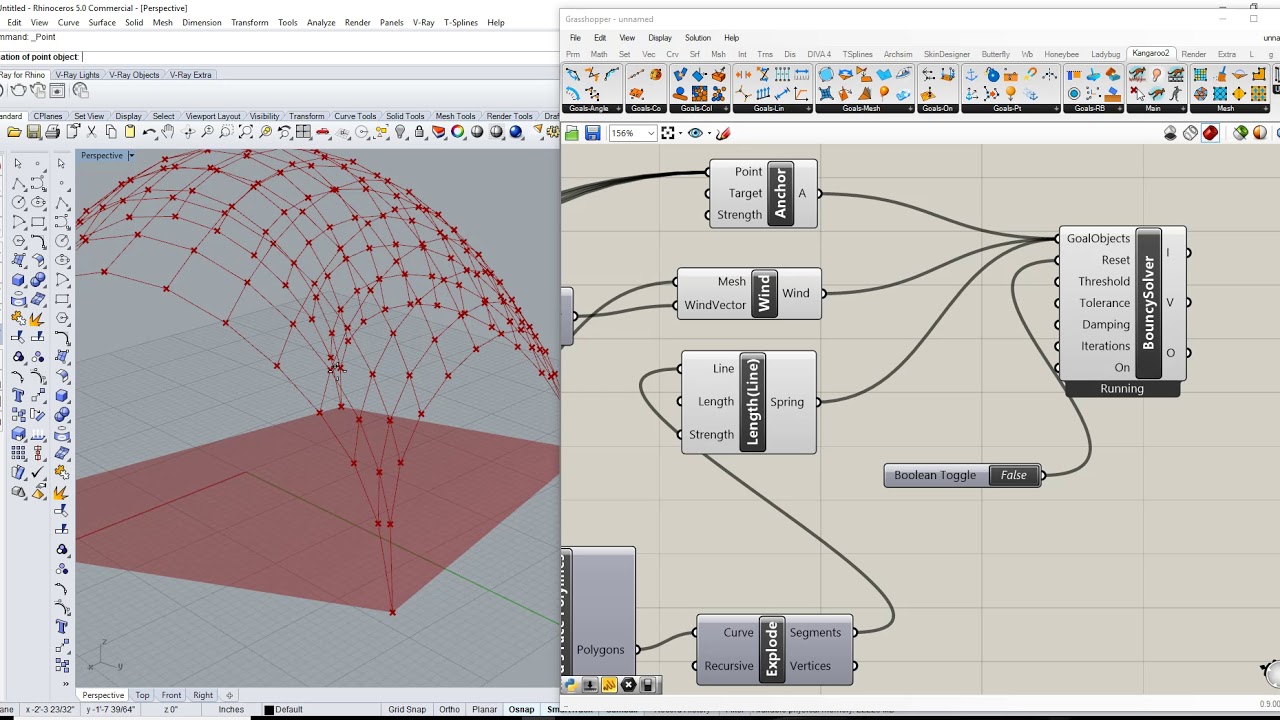
Task: Click the red shaded preview icon
Action: pyautogui.click(x=1210, y=133)
